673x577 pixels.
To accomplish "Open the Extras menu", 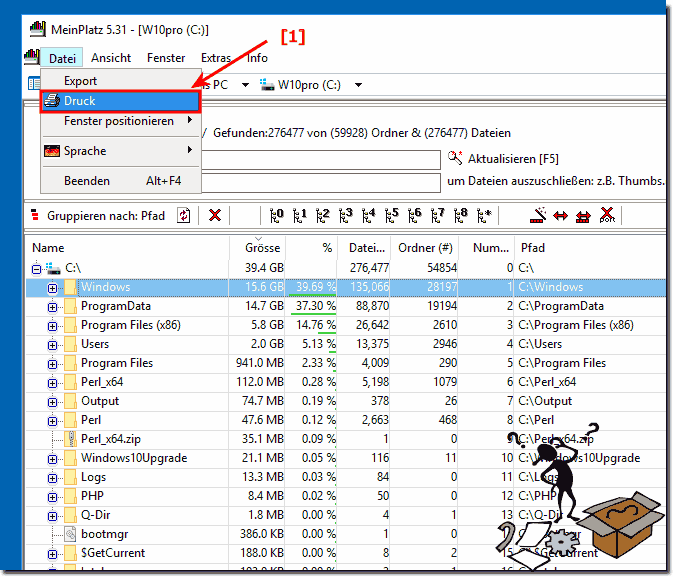I will pyautogui.click(x=216, y=58).
